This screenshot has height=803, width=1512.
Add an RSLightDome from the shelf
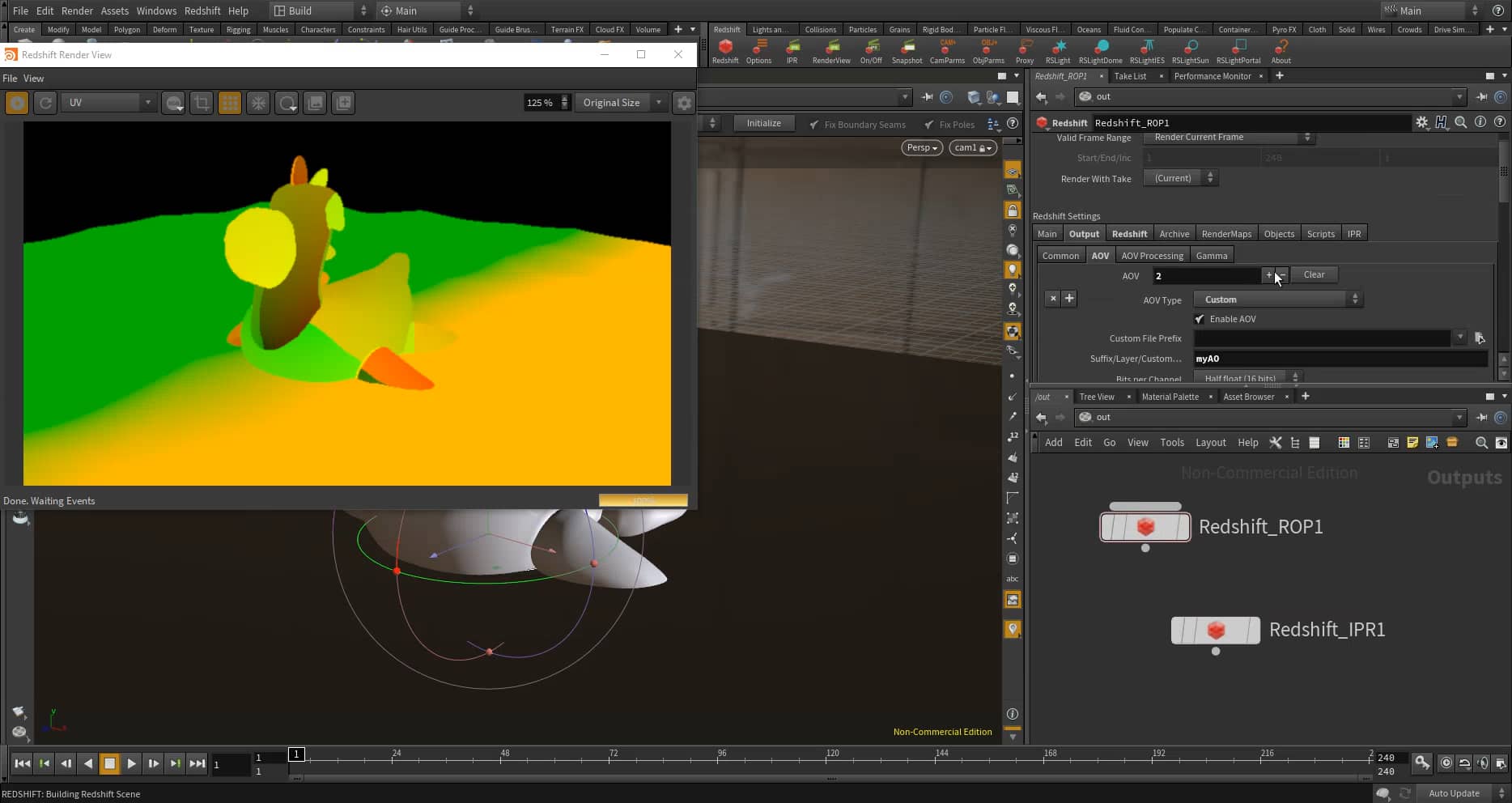point(1100,50)
